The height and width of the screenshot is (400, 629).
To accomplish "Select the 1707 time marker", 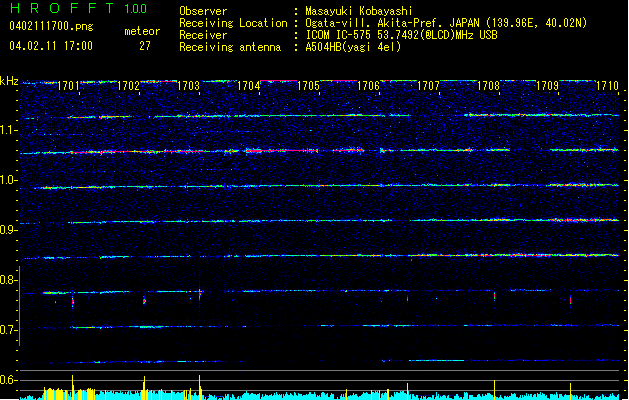I will [428, 87].
